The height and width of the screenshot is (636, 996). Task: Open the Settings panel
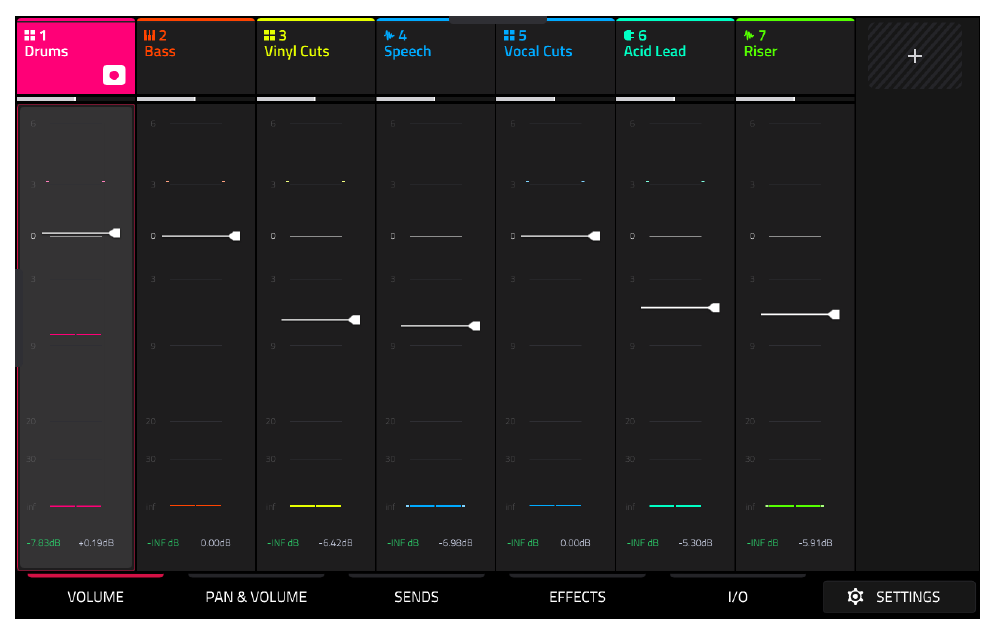[899, 597]
